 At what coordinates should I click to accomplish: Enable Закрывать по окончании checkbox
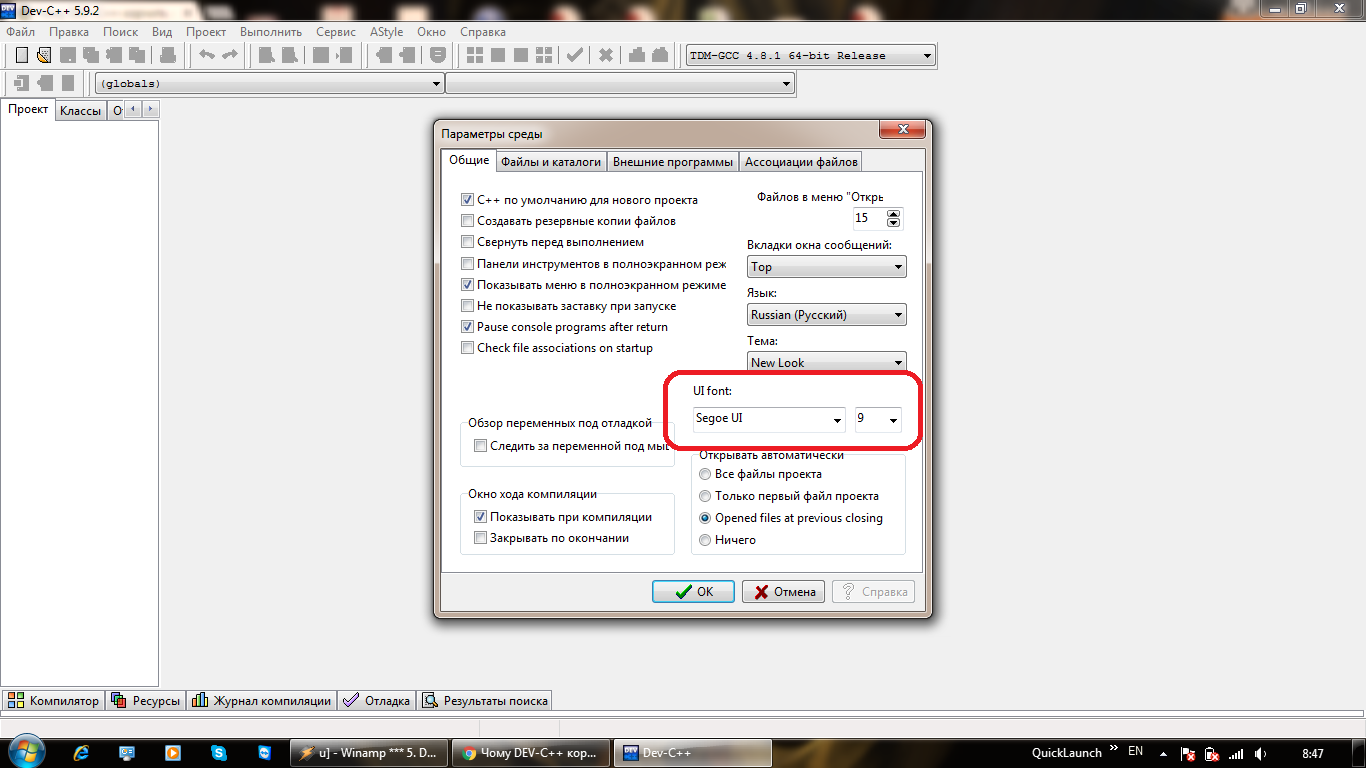(x=480, y=538)
